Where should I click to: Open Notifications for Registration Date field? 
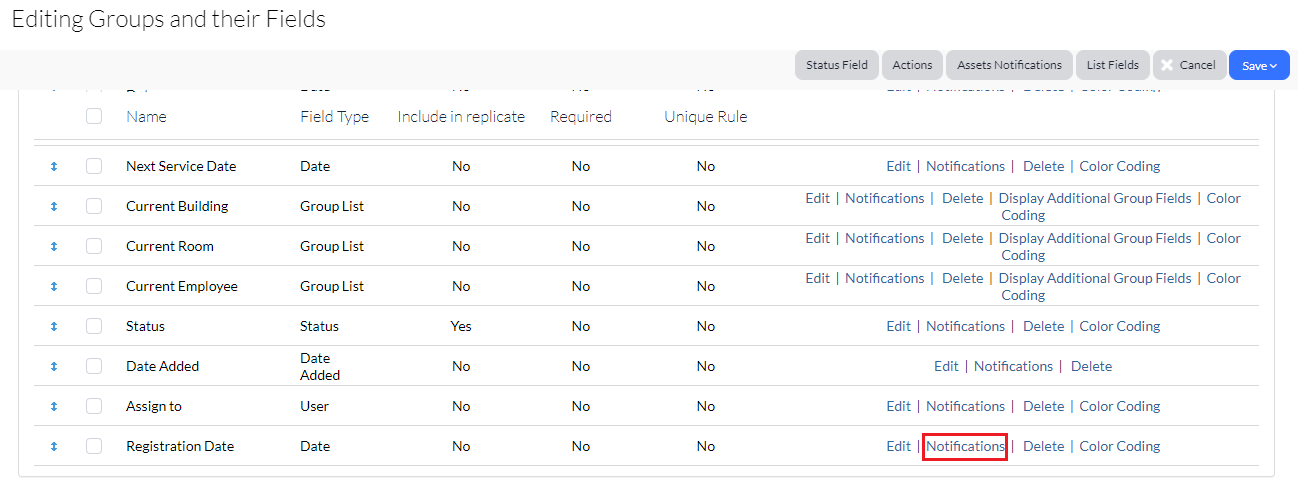coord(965,446)
